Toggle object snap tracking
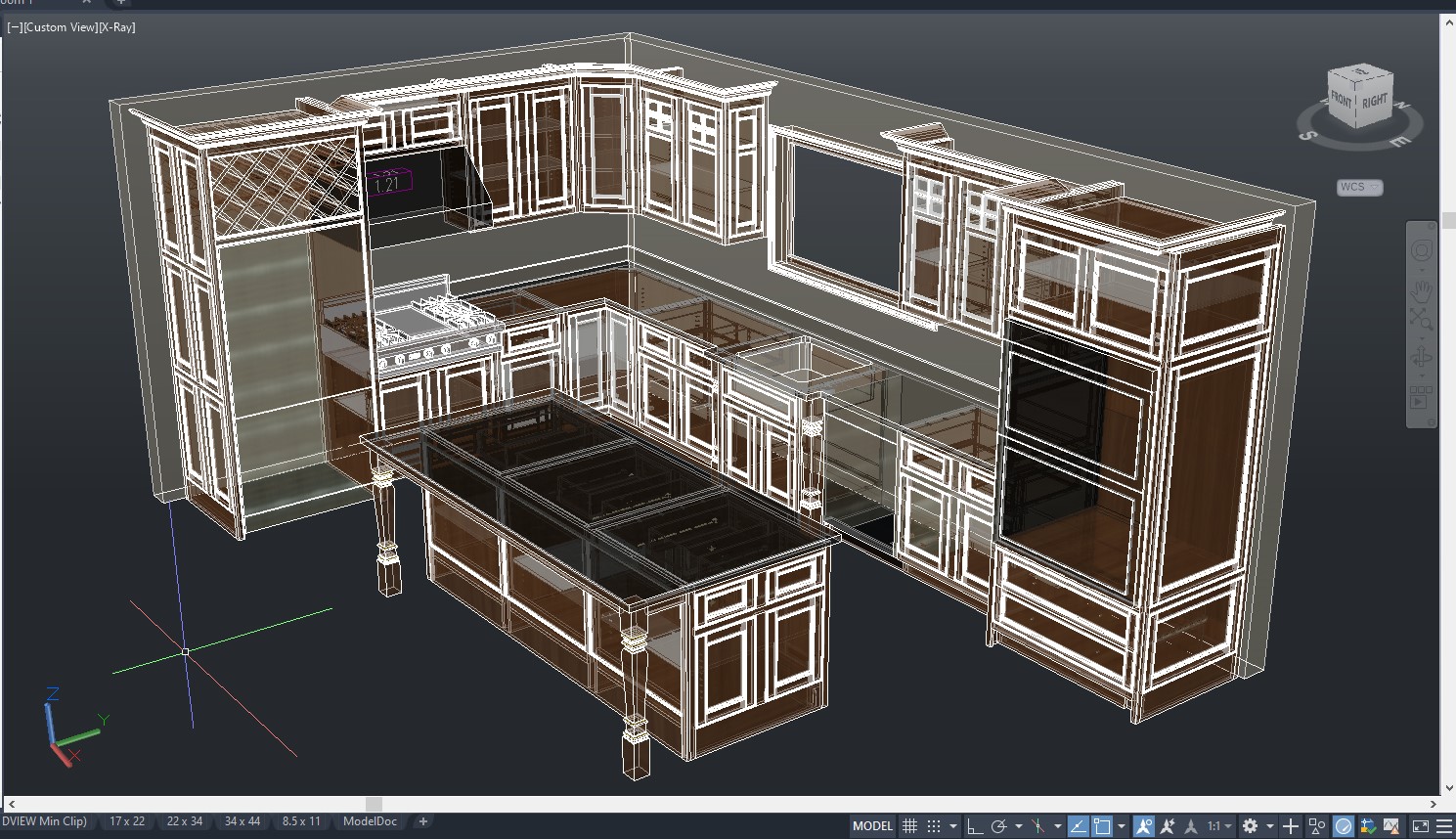This screenshot has width=1456, height=839. click(1078, 826)
